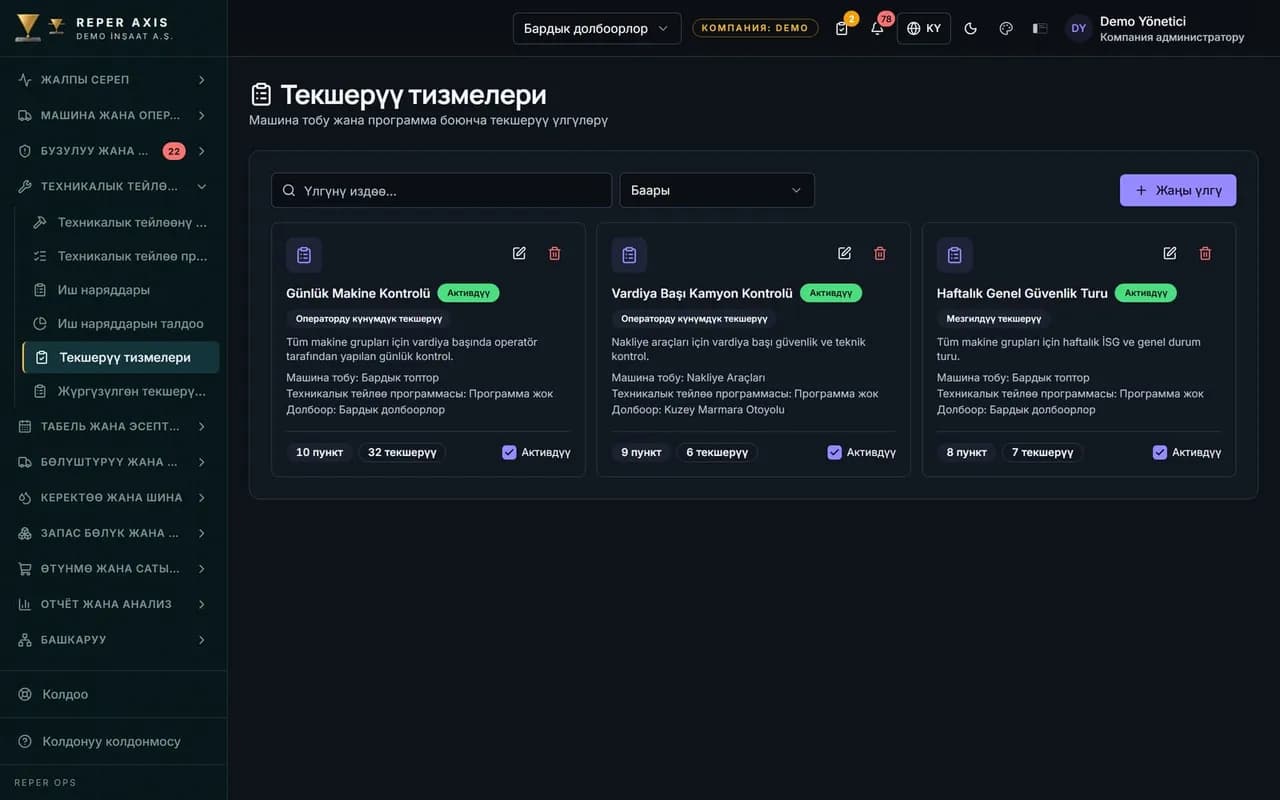
Task: Toggle the sidebar layout icon
Action: [1040, 28]
